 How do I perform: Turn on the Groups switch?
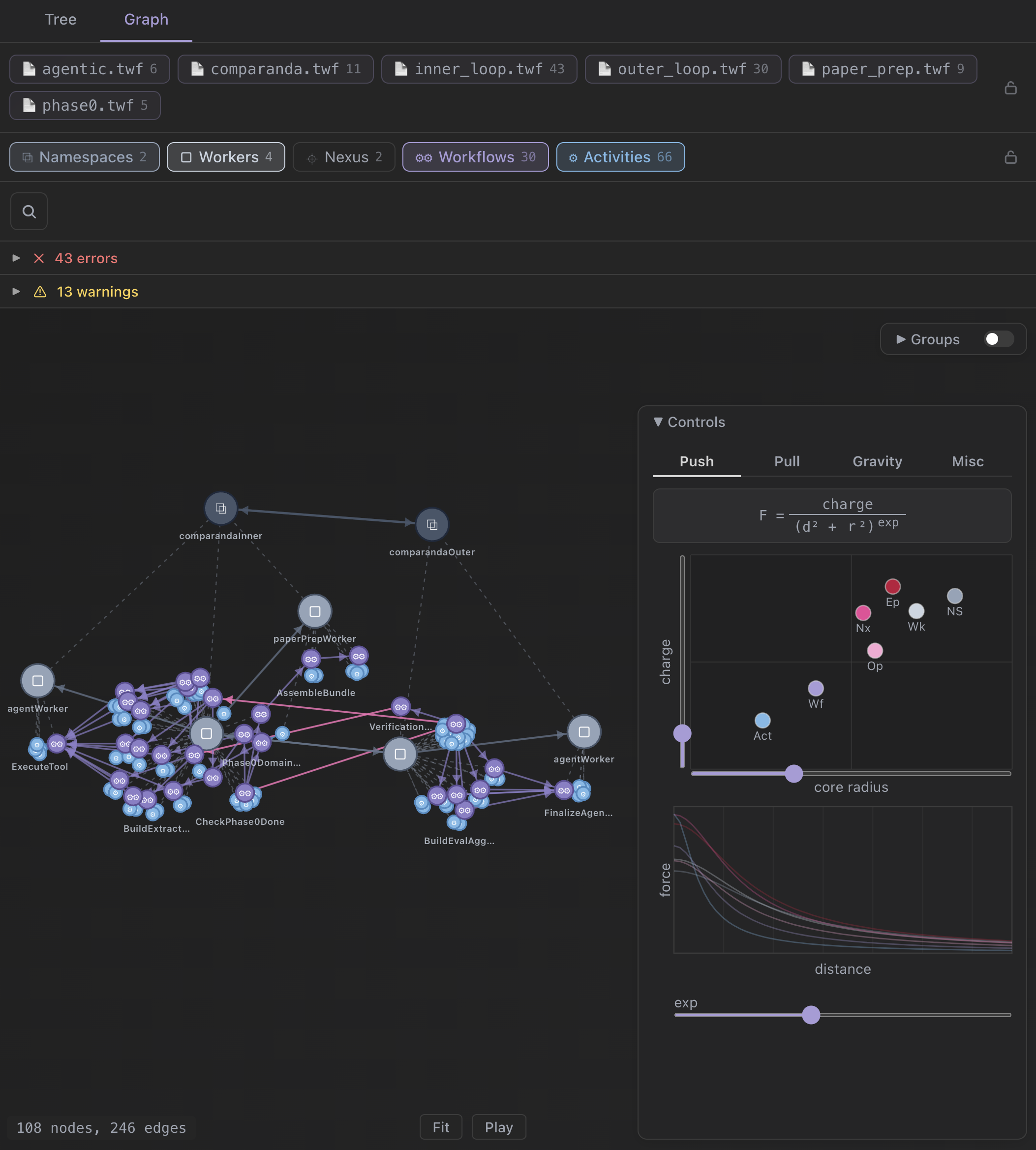click(999, 339)
